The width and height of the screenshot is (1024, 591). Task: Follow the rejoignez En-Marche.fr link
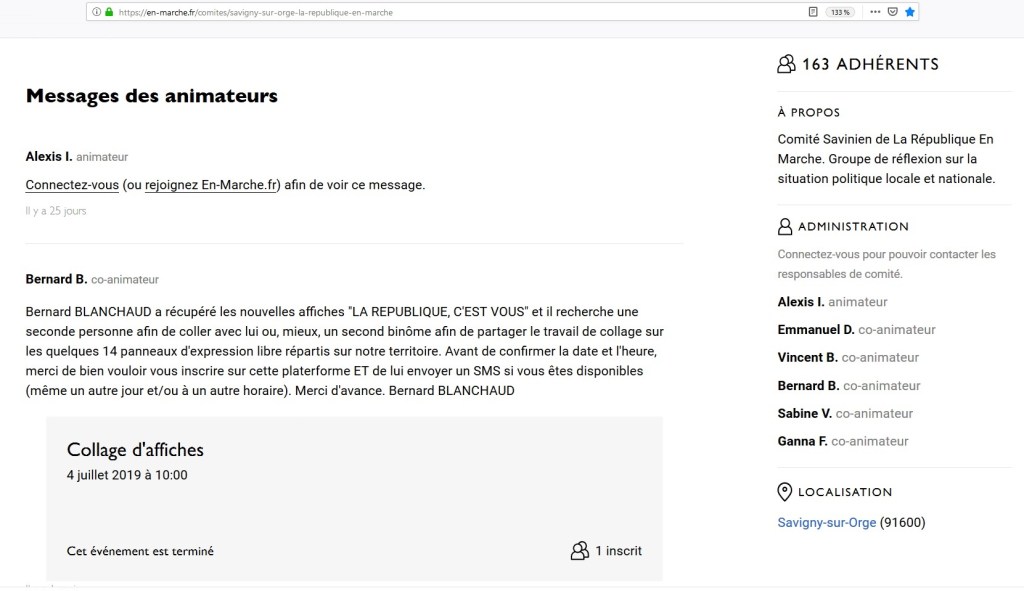tap(210, 184)
